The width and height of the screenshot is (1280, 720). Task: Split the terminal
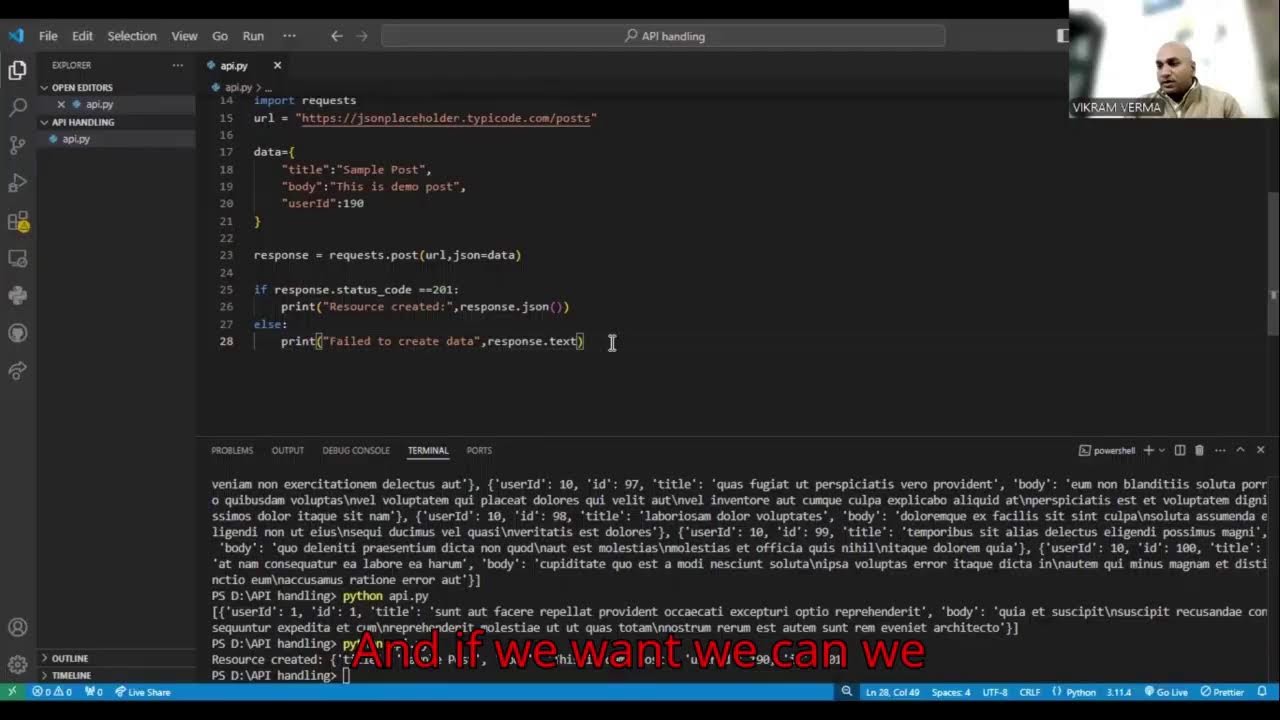tap(1180, 450)
